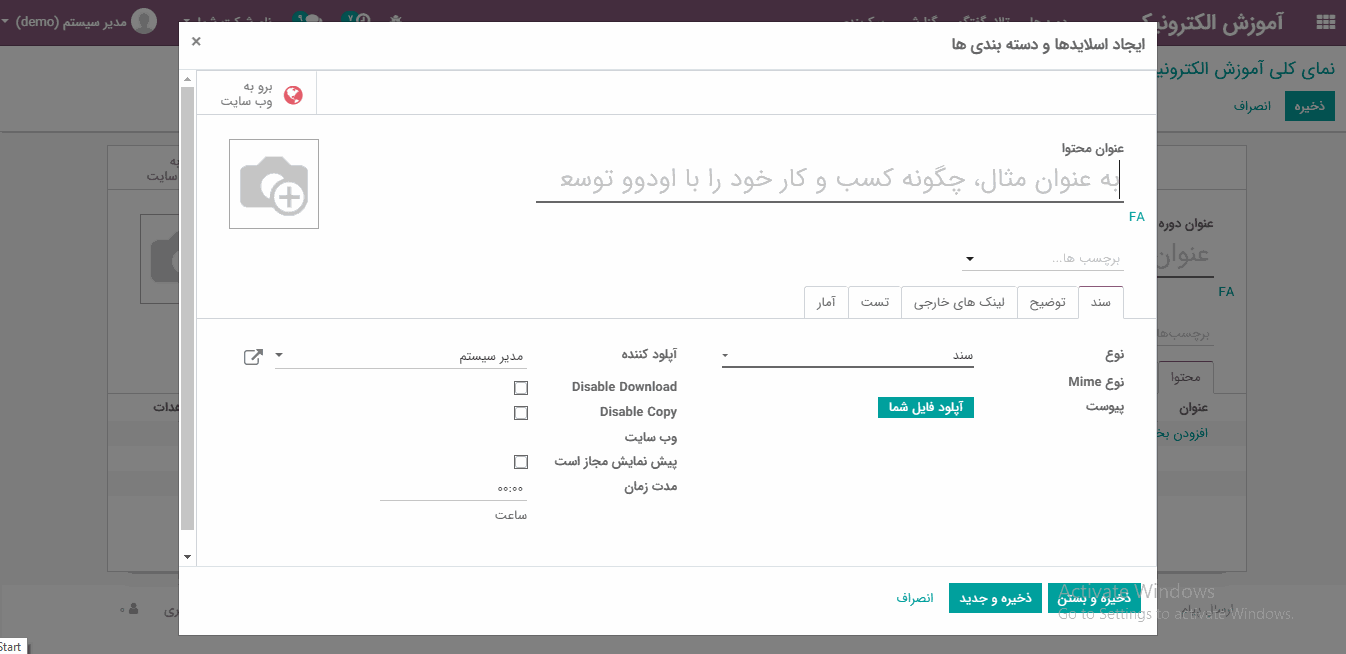Expand the برچسب ها tags dropdown
The height and width of the screenshot is (654, 1346).
click(x=1043, y=259)
